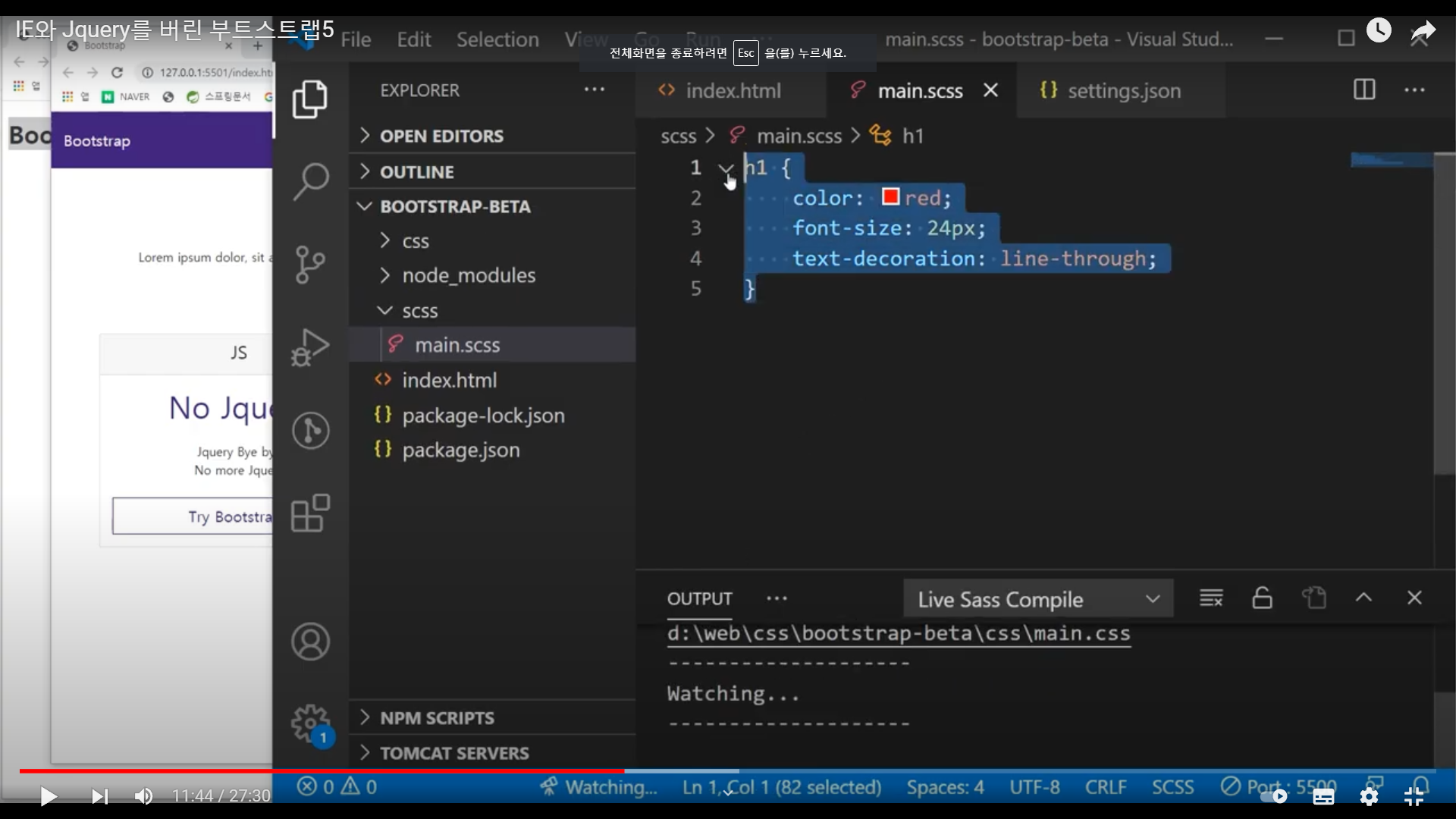Open package-lock.json in the explorer
1456x819 pixels.
[492, 416]
